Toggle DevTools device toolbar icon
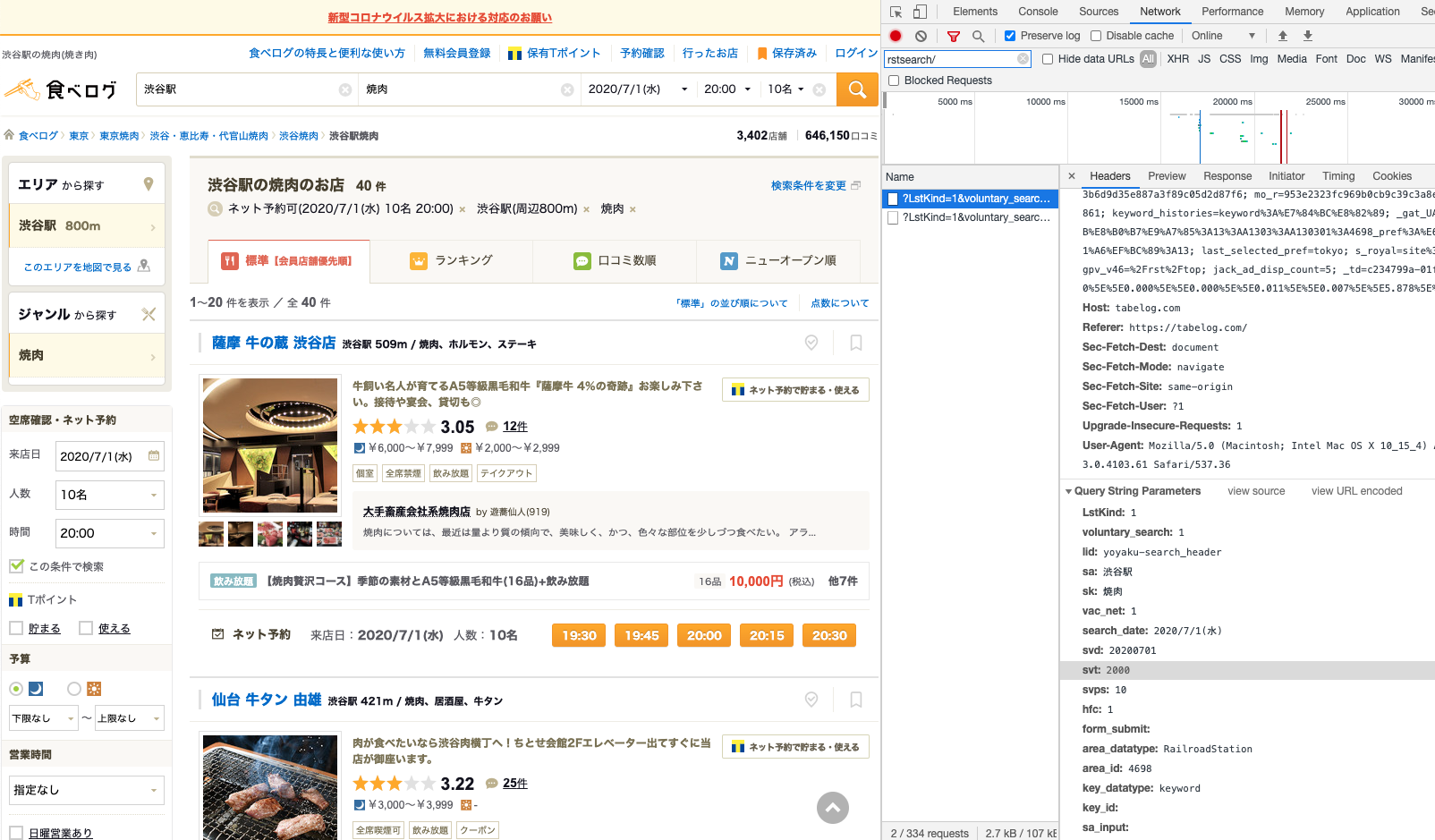Screen dimensions: 1435x840 920,12
